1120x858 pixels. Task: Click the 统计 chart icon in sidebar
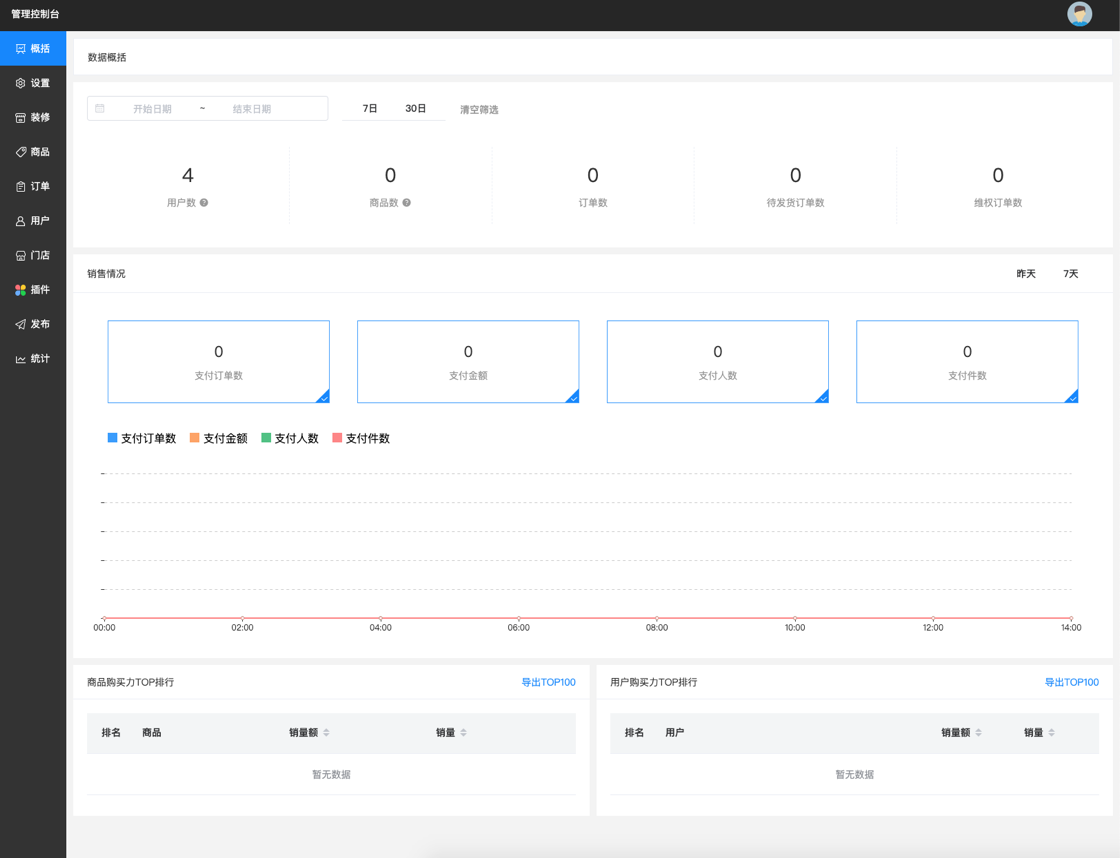(21, 359)
